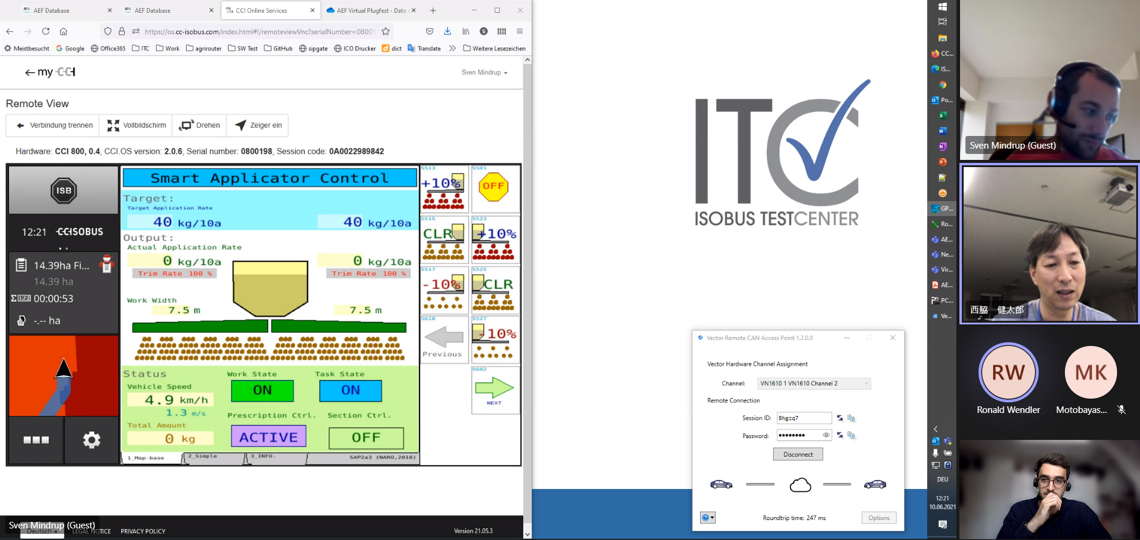Open the map view tile with tractor arrow
Image resolution: width=1140 pixels, height=540 pixels.
coord(63,375)
